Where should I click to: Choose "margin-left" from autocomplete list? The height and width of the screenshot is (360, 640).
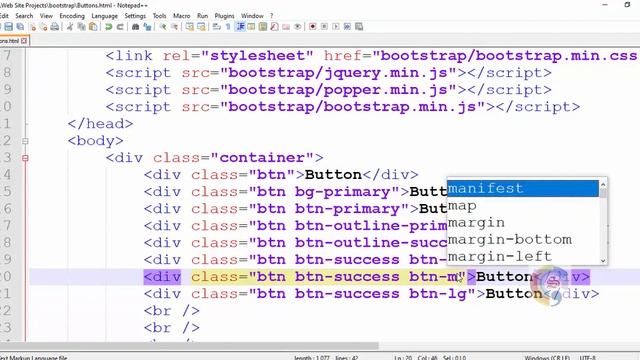(x=523, y=256)
